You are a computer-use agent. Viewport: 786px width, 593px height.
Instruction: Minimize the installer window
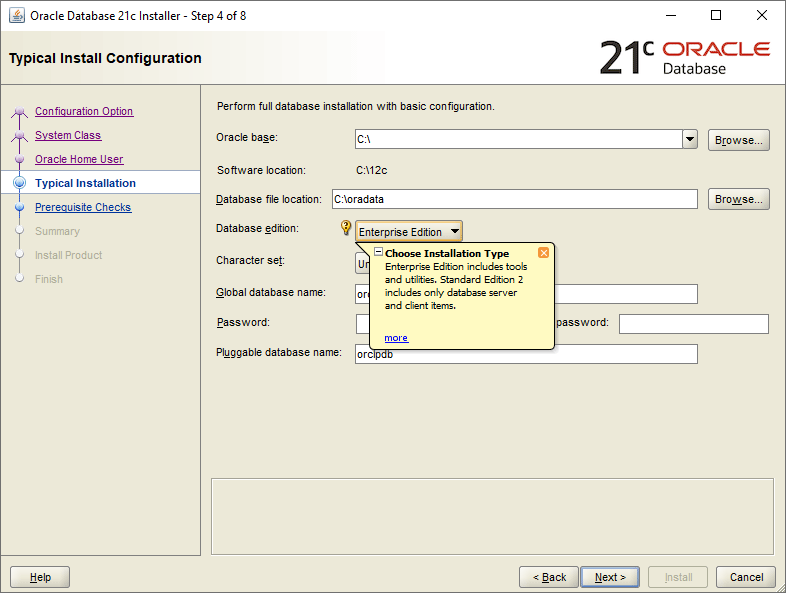coord(671,16)
